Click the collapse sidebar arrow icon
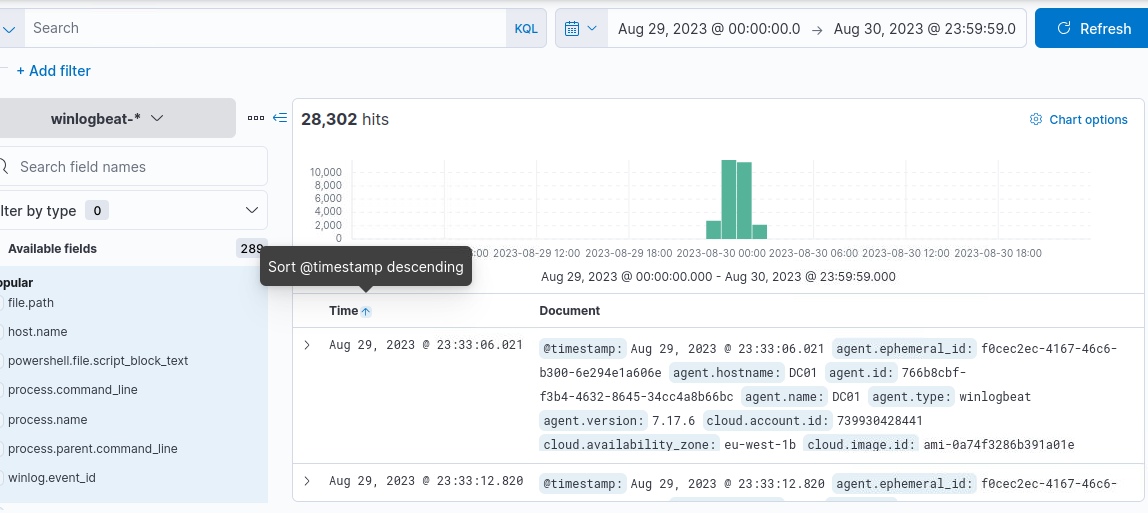This screenshot has height=513, width=1148. [x=280, y=118]
